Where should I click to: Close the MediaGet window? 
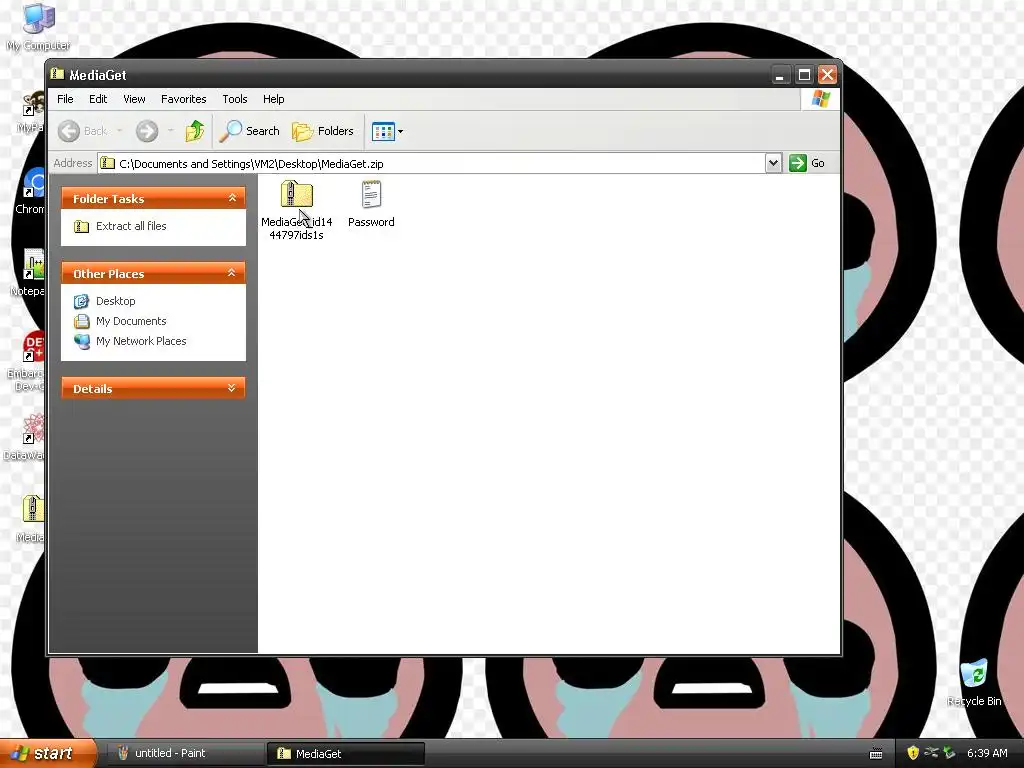[827, 75]
